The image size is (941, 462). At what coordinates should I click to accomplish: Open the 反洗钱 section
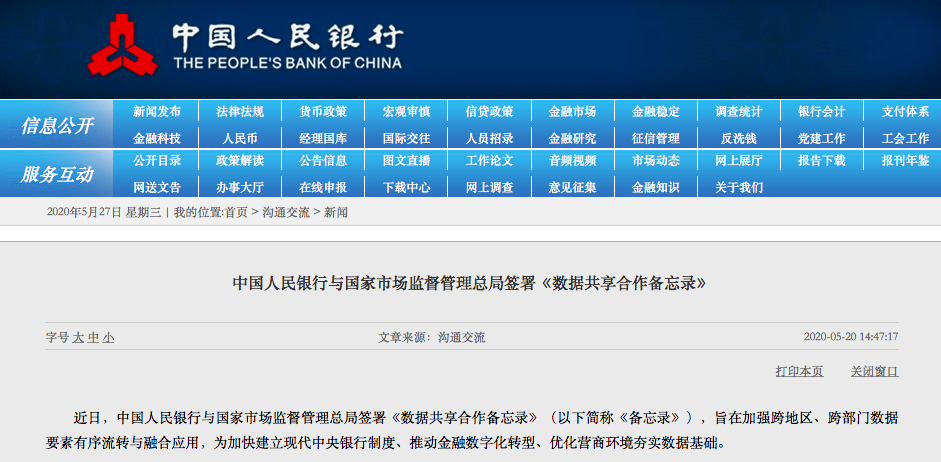pos(738,138)
